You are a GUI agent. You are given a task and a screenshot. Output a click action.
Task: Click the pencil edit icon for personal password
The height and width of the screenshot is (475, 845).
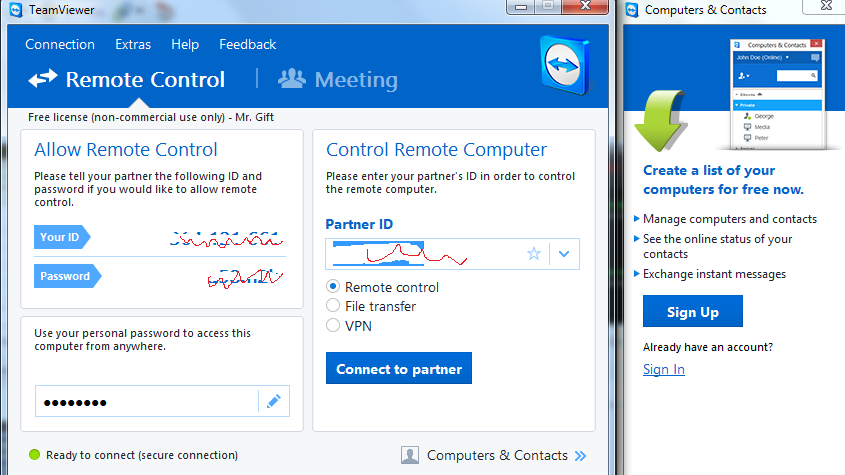[x=274, y=401]
